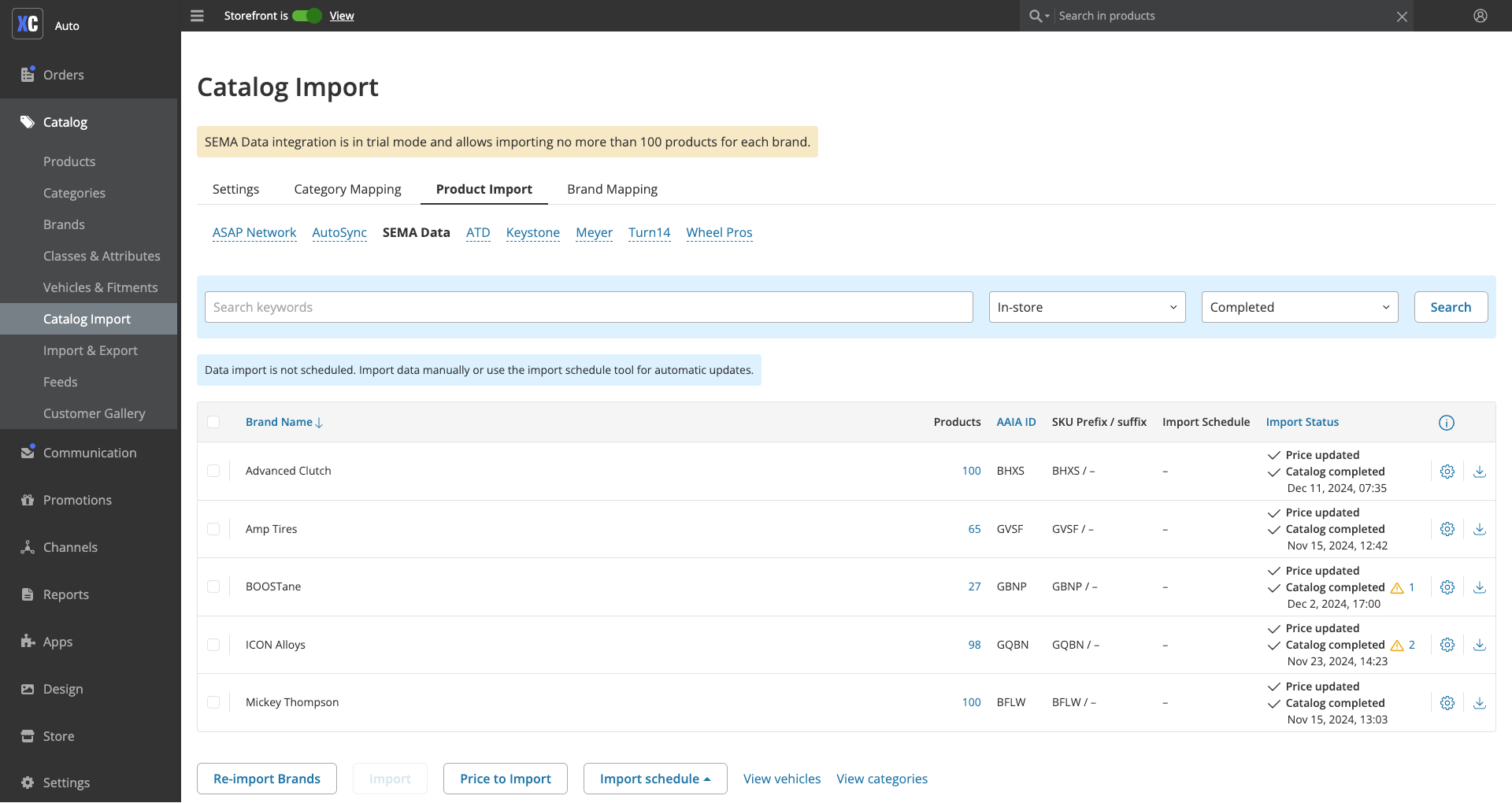
Task: Check the Amp Tires row checkbox
Action: 213,529
